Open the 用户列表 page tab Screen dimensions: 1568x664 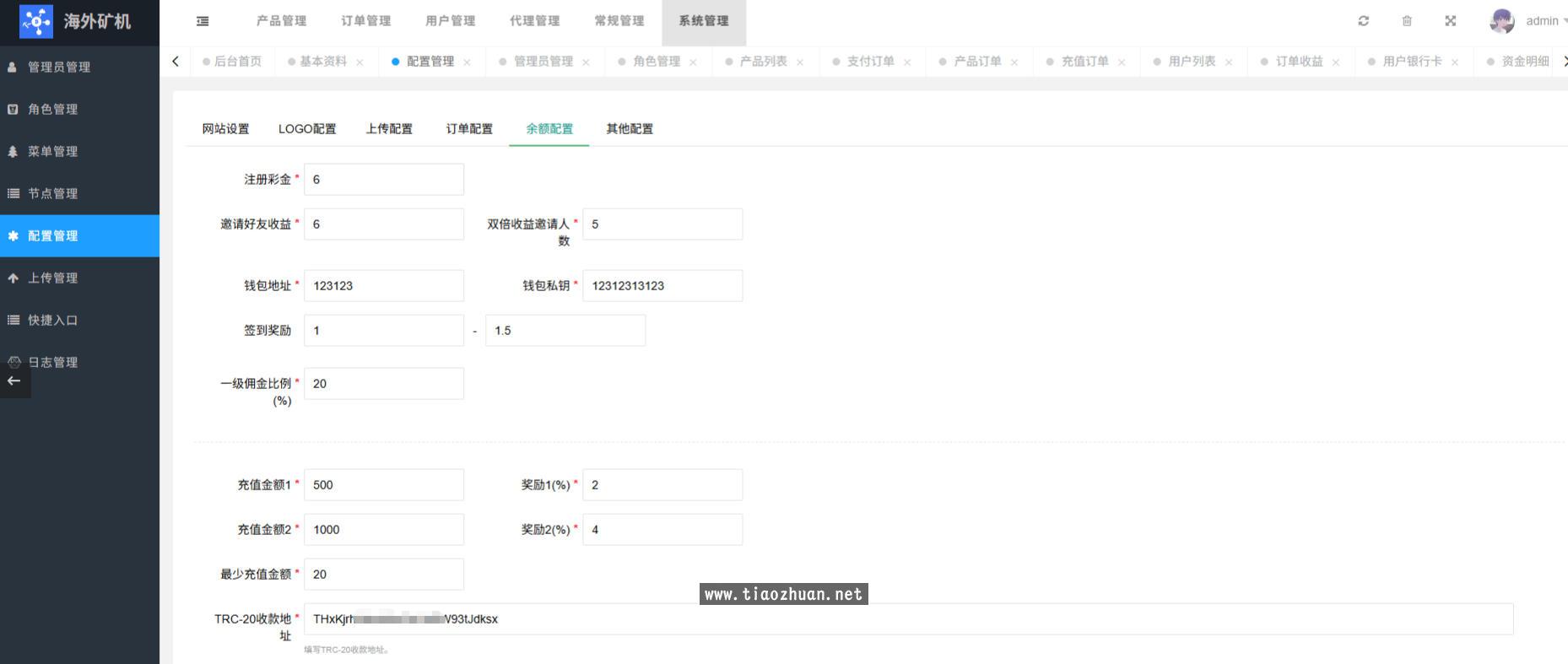click(1191, 62)
